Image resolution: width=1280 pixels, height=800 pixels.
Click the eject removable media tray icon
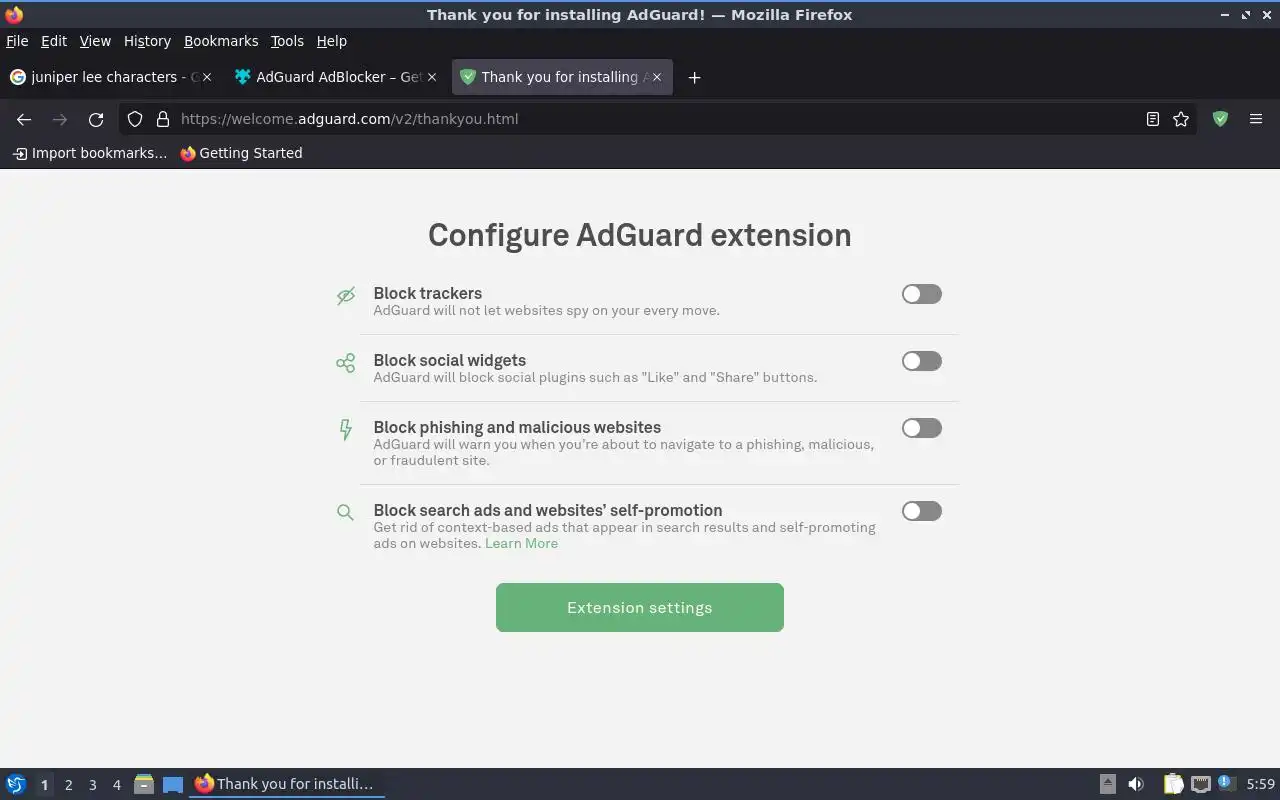click(x=1108, y=784)
